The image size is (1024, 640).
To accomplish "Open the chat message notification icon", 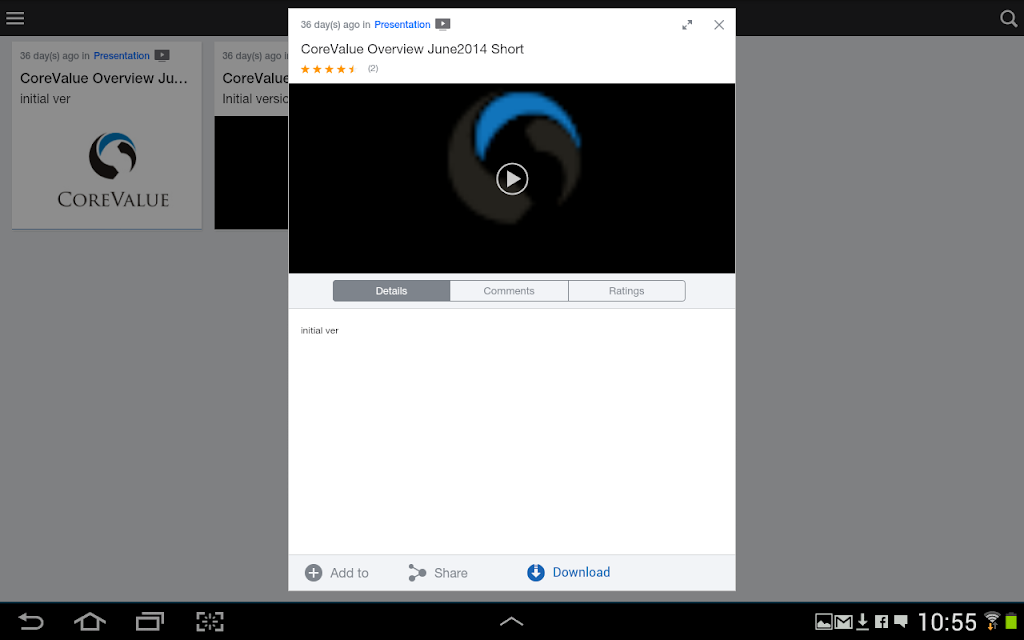I will pyautogui.click(x=901, y=621).
